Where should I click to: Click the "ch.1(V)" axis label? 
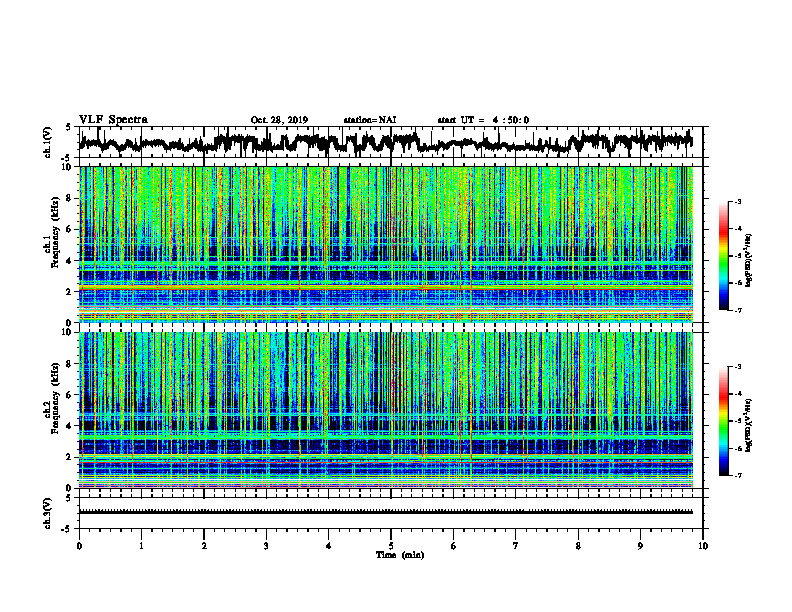point(48,142)
